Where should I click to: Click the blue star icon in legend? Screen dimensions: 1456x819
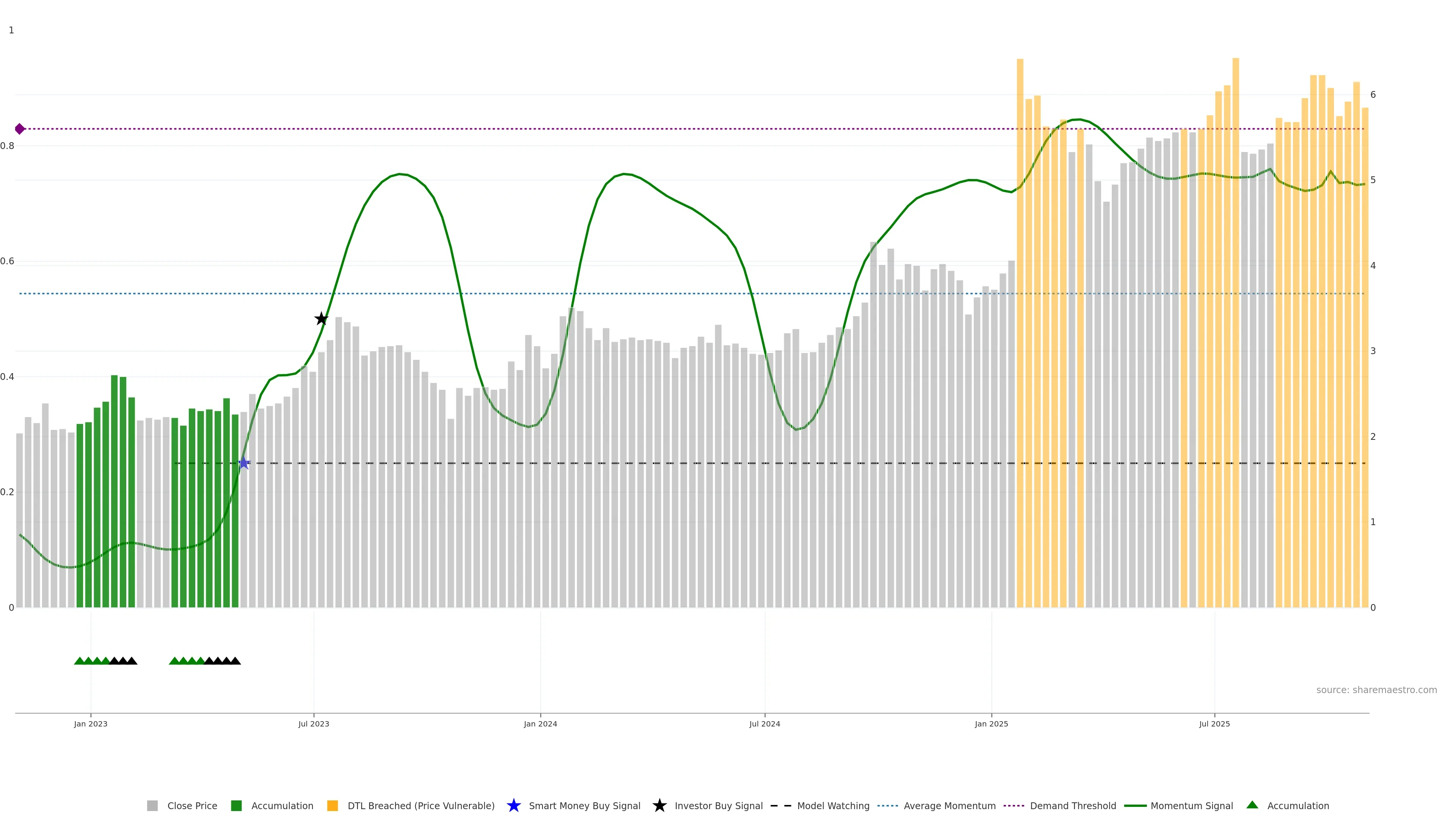(x=513, y=805)
